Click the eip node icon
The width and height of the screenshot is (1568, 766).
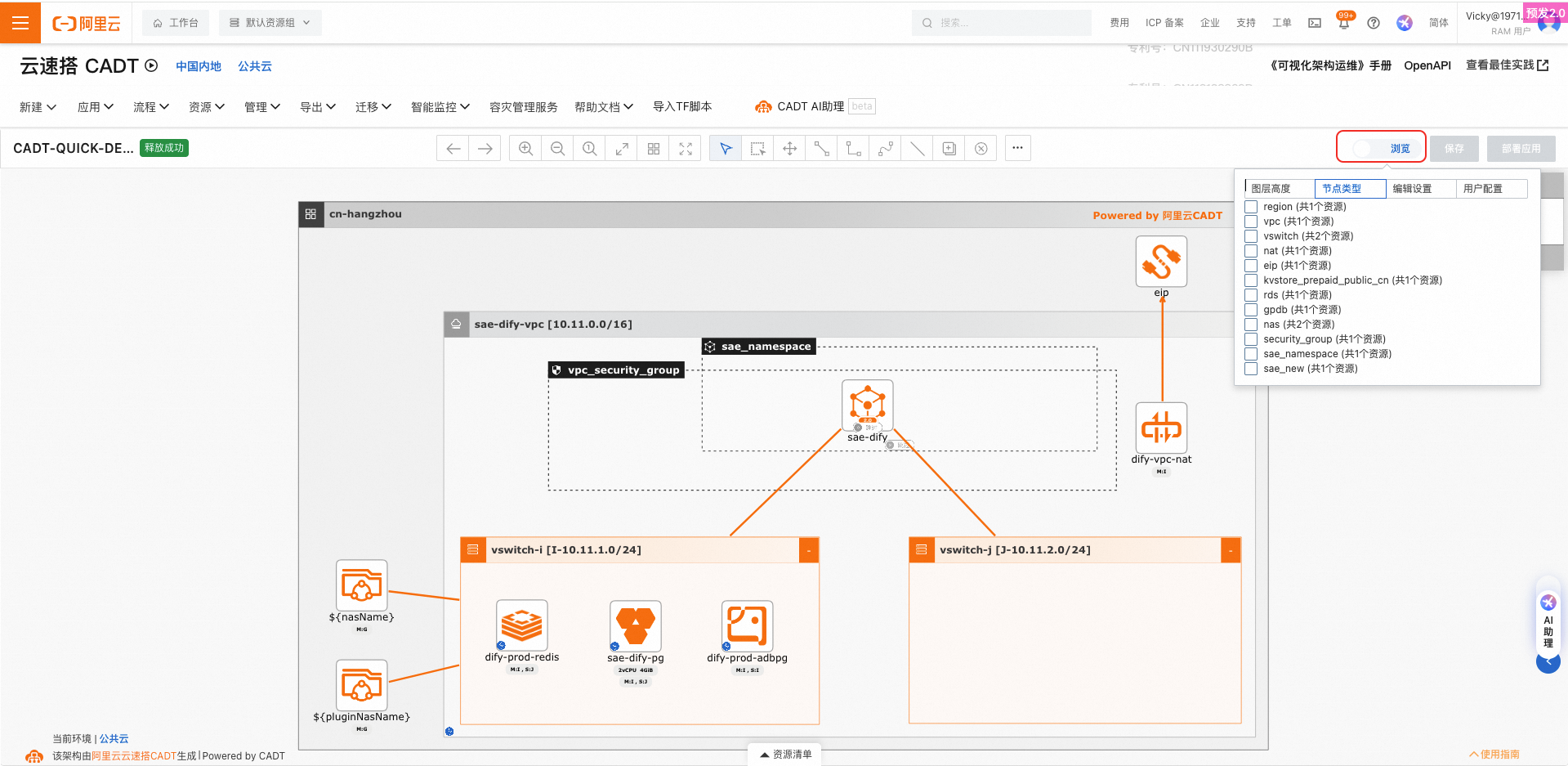click(1161, 262)
